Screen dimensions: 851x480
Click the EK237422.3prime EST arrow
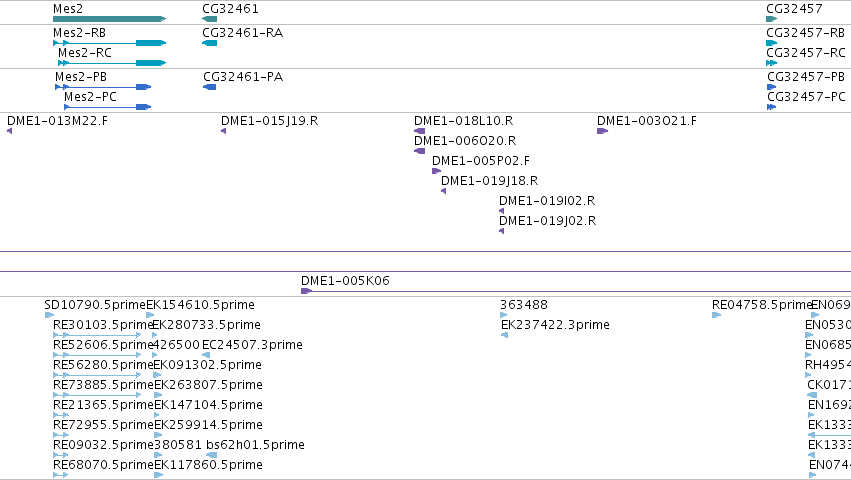pyautogui.click(x=505, y=335)
